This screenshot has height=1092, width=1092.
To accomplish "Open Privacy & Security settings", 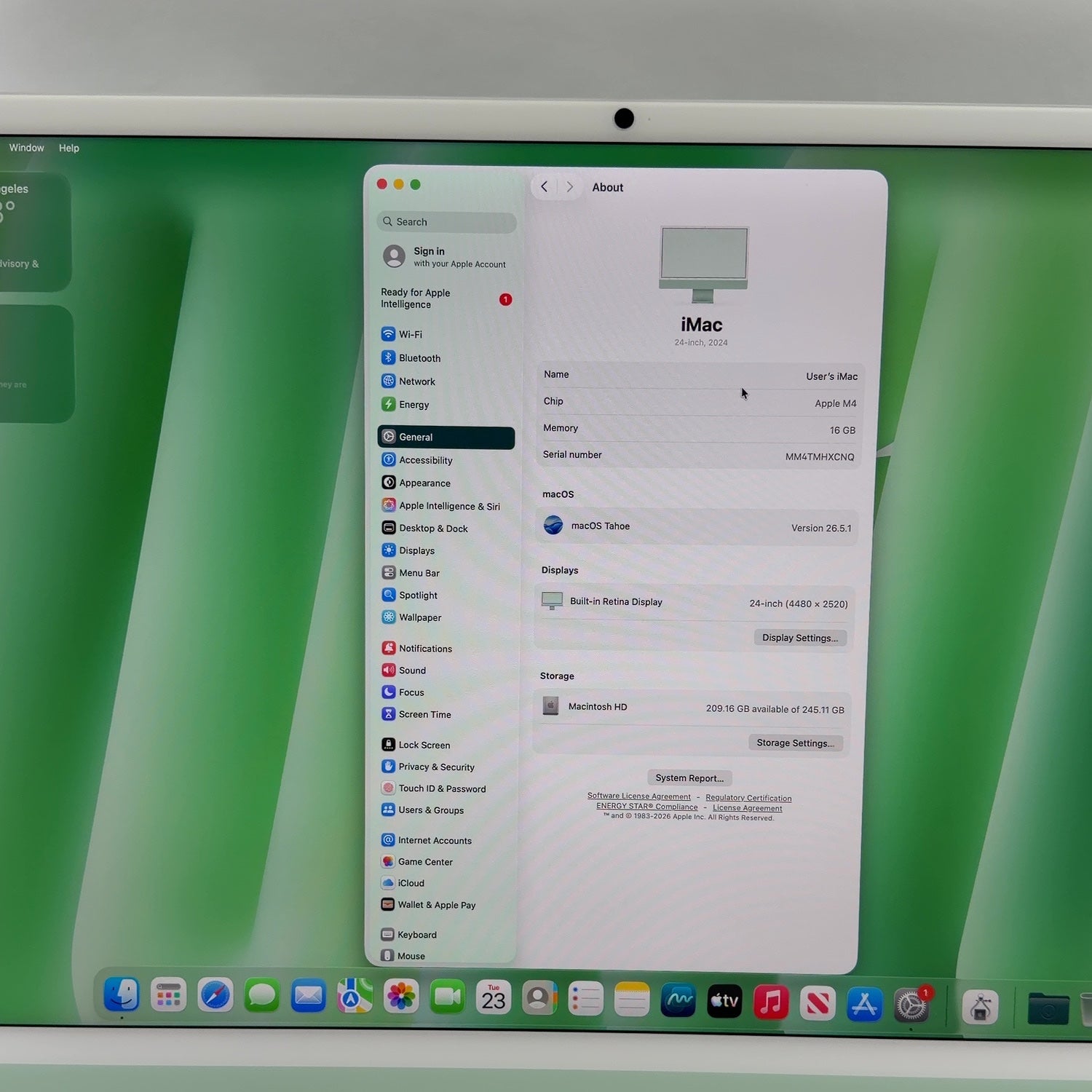I will [x=428, y=767].
